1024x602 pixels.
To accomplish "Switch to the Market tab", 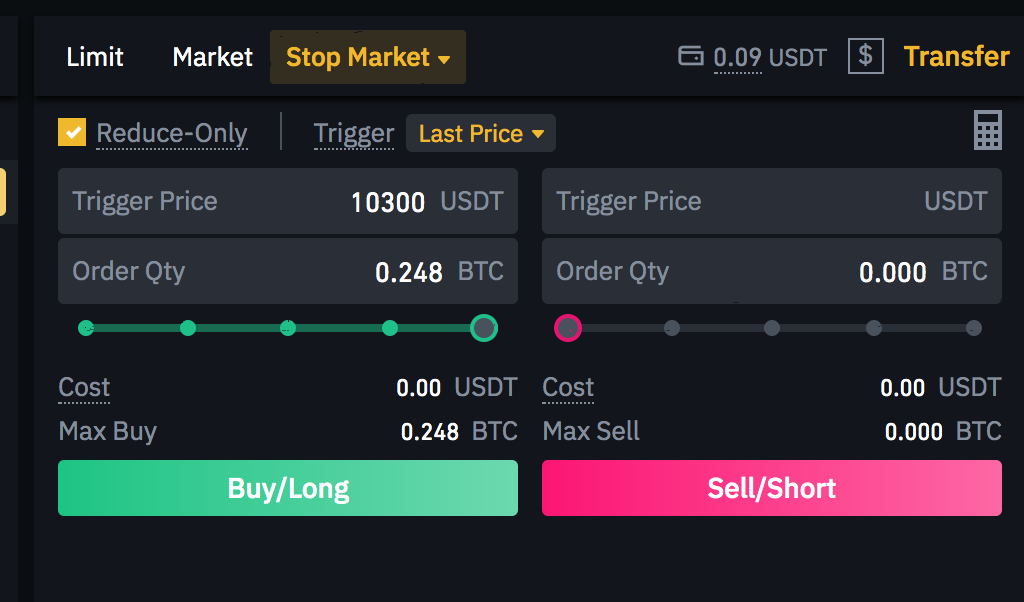I will pos(211,57).
